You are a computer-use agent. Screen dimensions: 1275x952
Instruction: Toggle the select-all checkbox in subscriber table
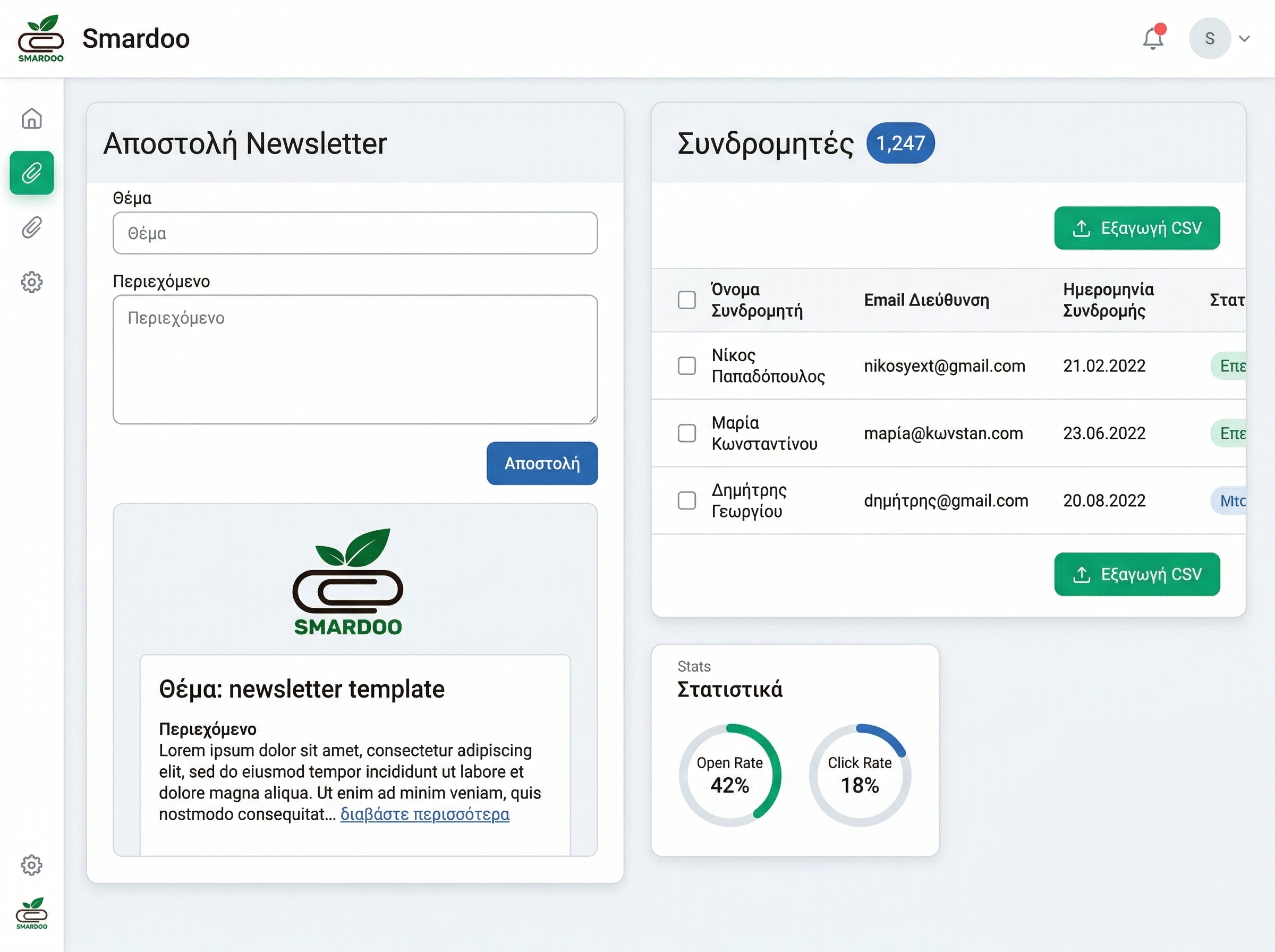point(687,300)
